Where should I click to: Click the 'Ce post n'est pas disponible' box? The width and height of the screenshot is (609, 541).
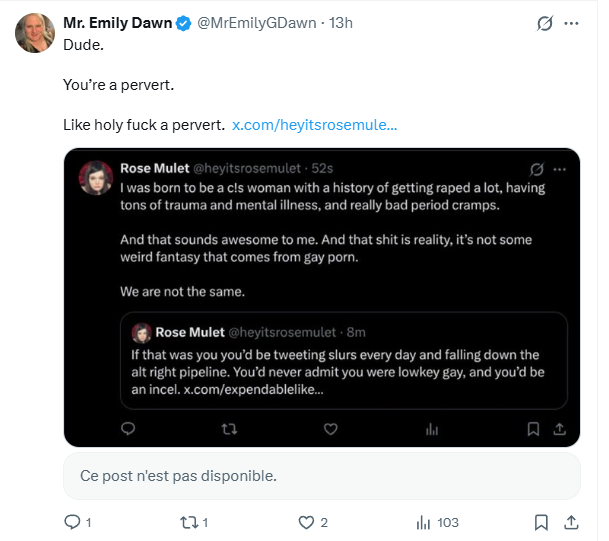click(x=321, y=476)
